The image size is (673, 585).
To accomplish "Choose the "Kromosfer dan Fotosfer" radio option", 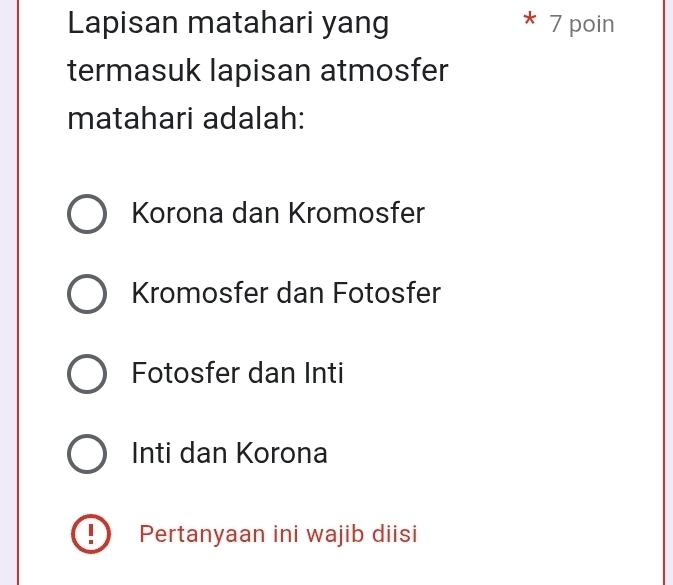I will click(x=88, y=294).
